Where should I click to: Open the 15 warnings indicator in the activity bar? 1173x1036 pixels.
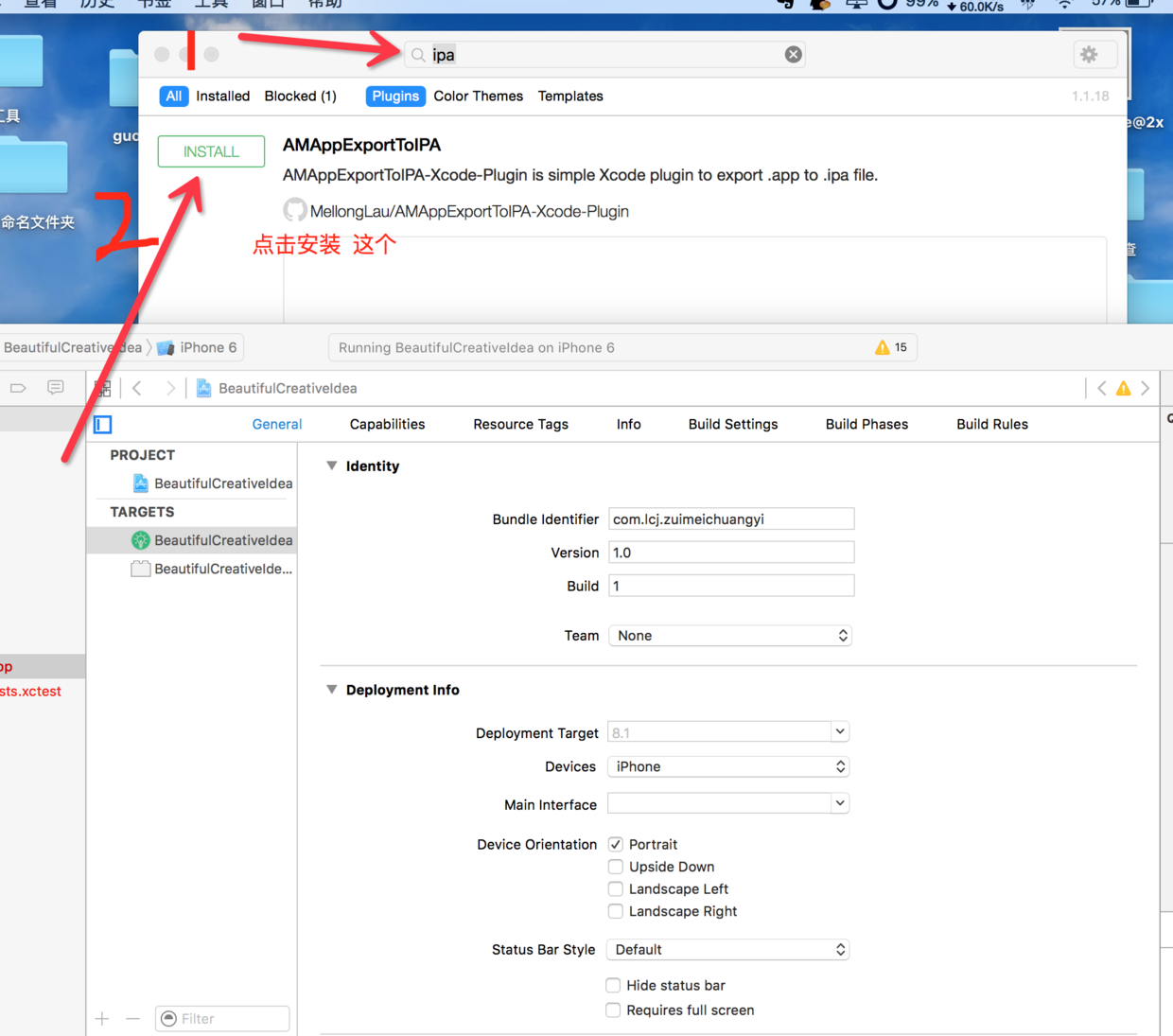pyautogui.click(x=891, y=347)
